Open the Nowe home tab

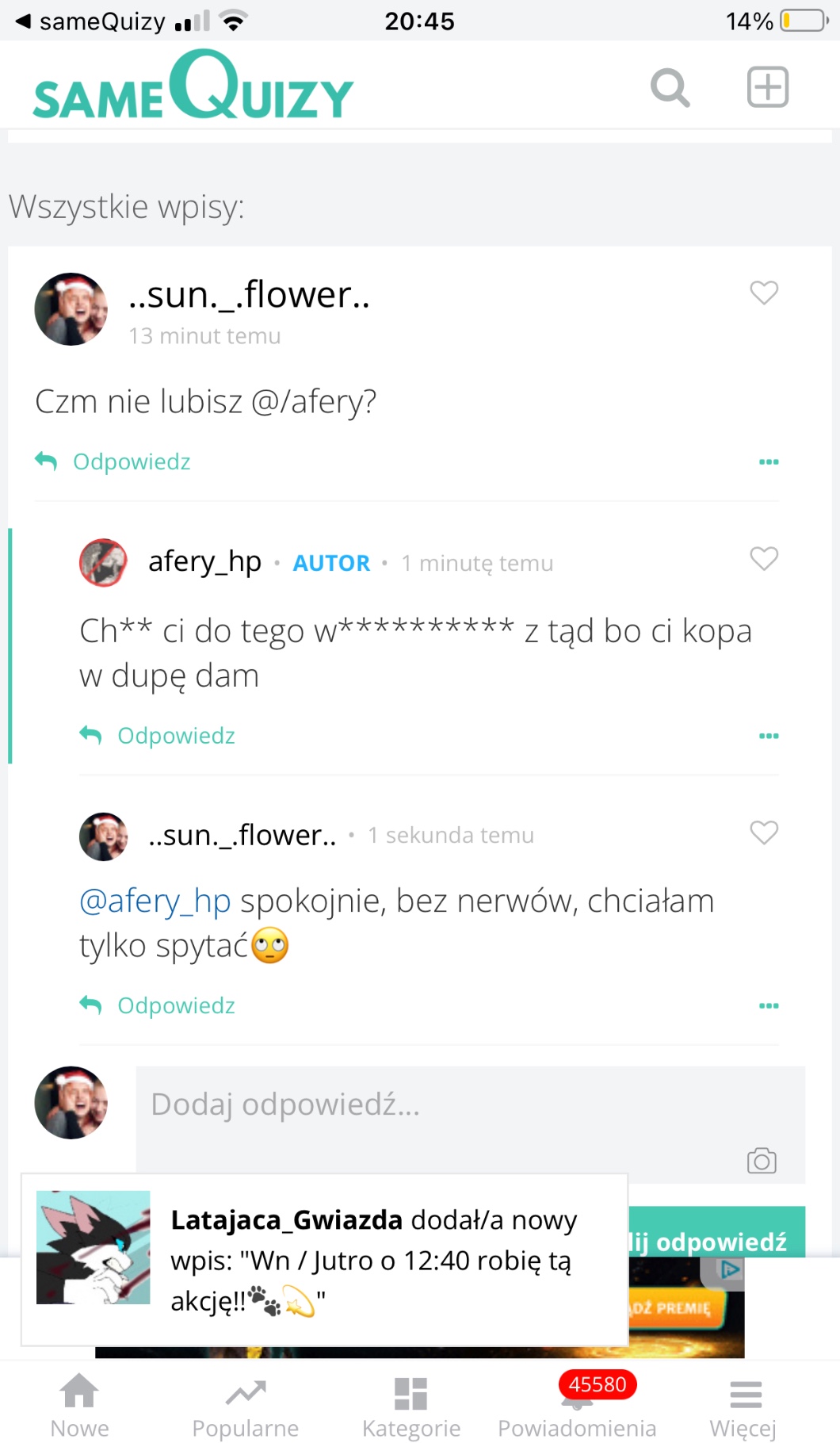point(80,1405)
